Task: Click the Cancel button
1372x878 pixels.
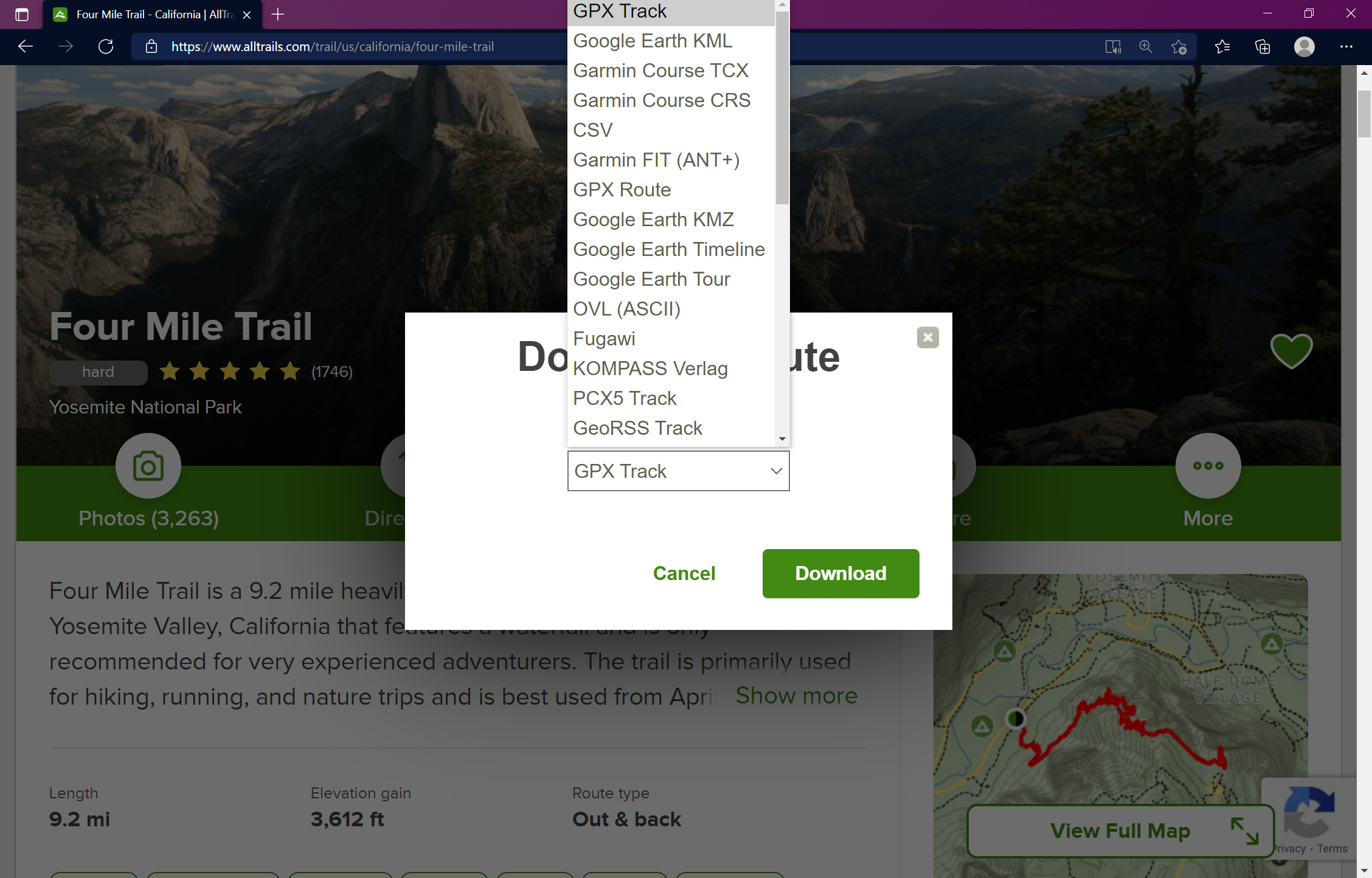Action: pyautogui.click(x=685, y=574)
